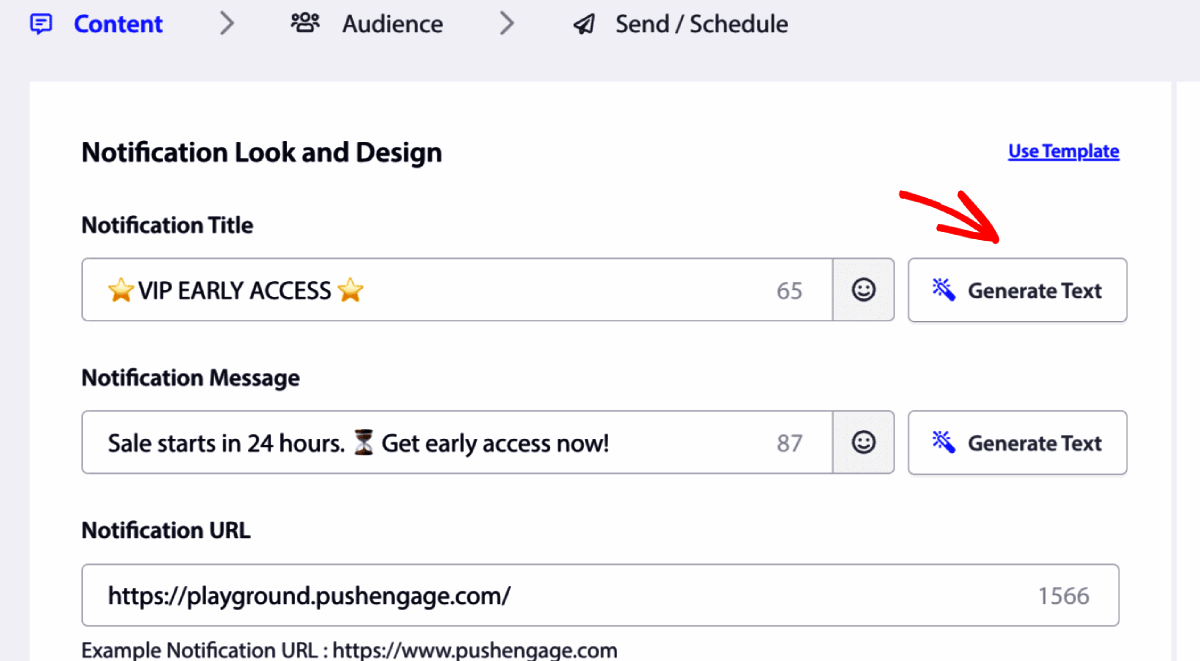1200x661 pixels.
Task: Click magic wand icon beside message field
Action: click(x=944, y=442)
